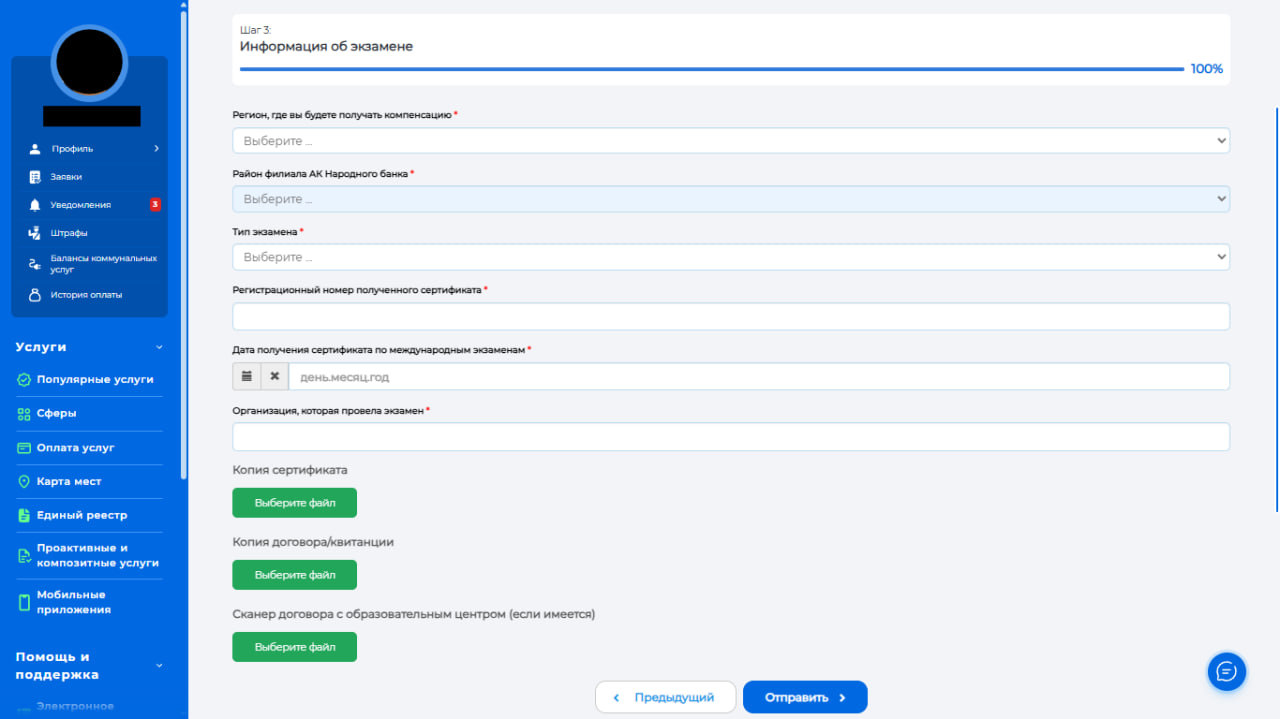Go to Popular services (Популярные услуги)
Screen dimensions: 1280x719
click(94, 380)
